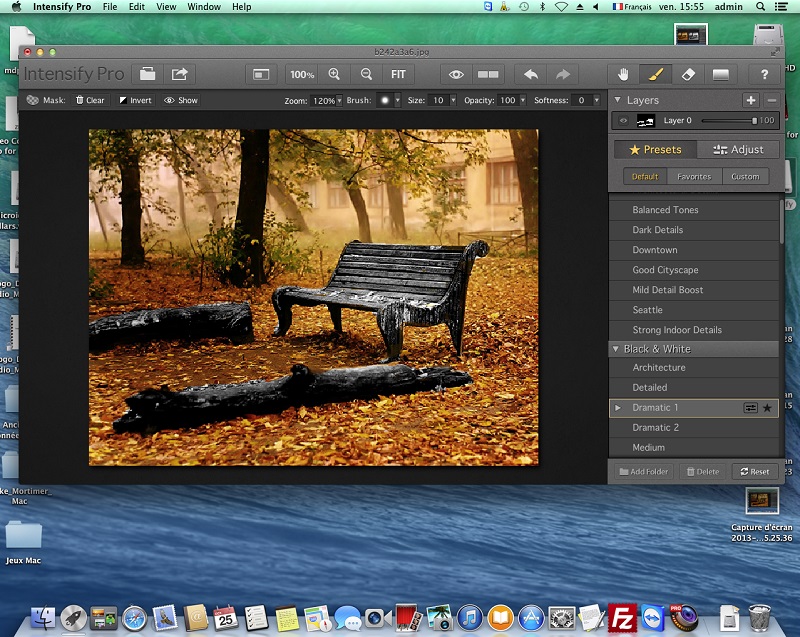Switch to the Adjust tab

pos(738,149)
